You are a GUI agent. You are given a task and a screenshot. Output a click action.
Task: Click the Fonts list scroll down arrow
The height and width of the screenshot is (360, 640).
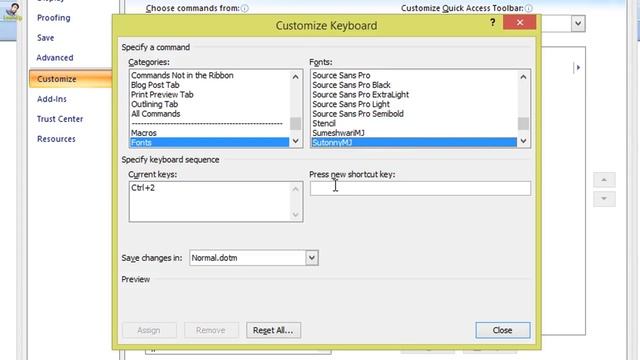(523, 141)
